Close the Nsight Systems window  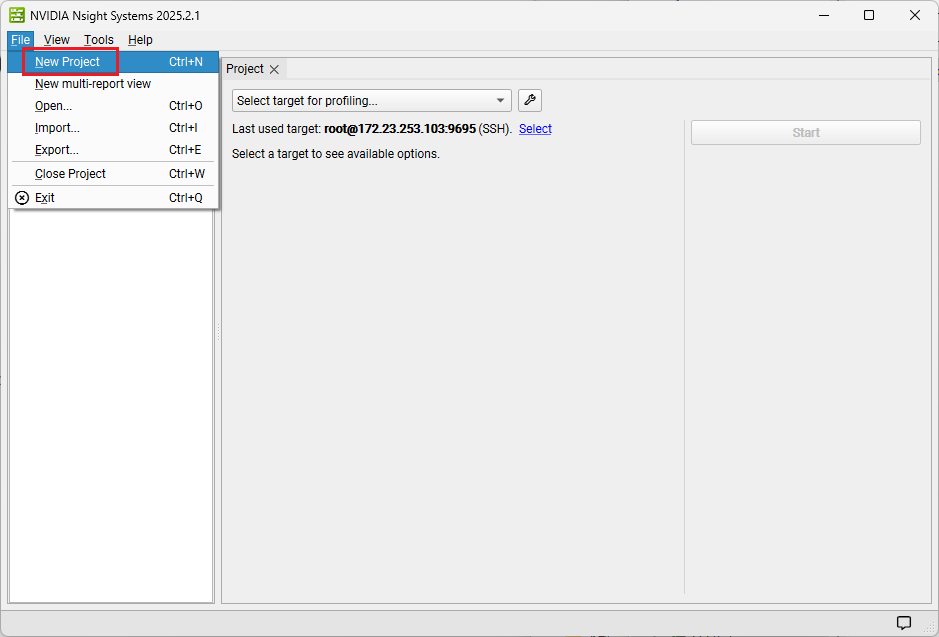pos(915,16)
